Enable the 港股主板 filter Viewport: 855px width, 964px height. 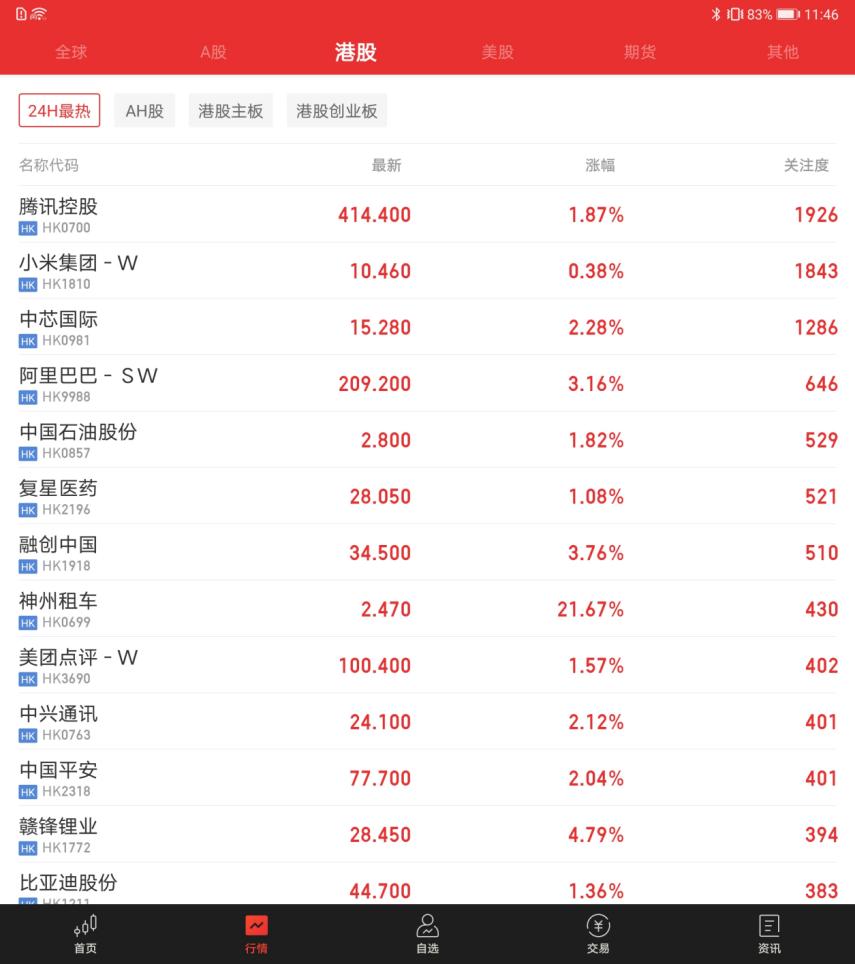tap(230, 110)
